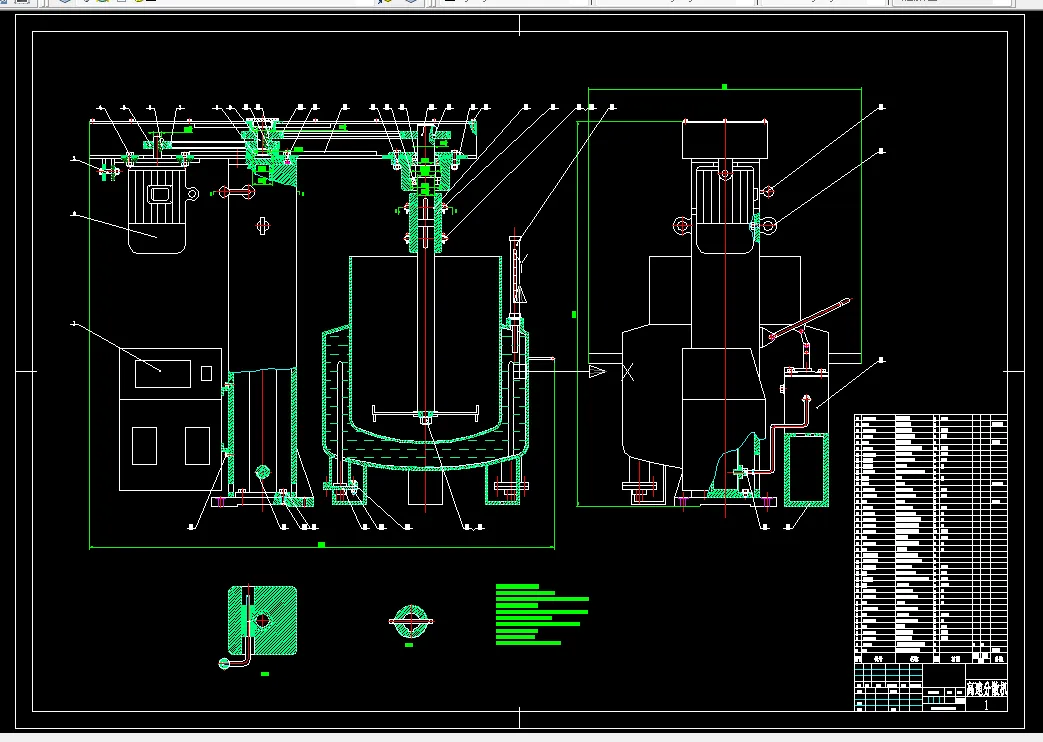Select the bottom horizontal dimension line of front view
1043x742 pixels.
(x=321, y=547)
